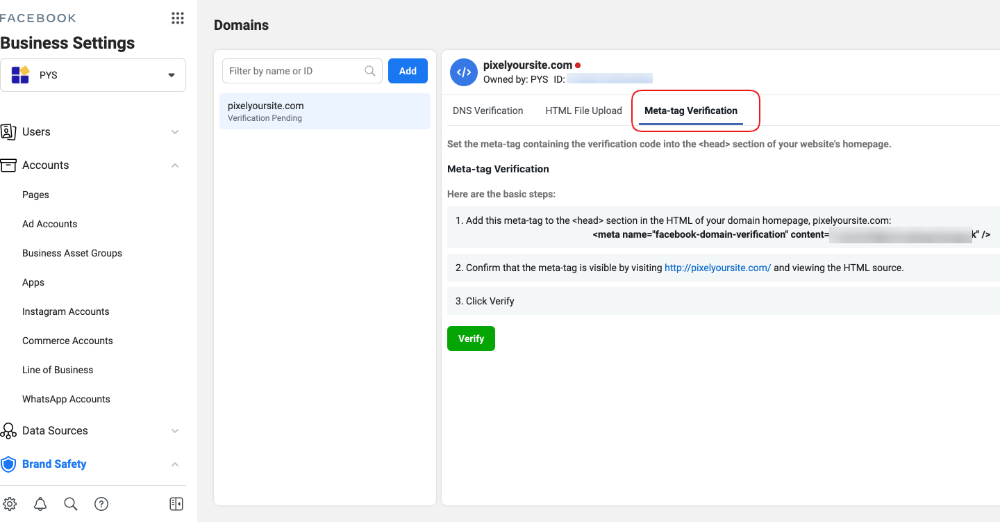Open the http://pixelyoursite.com/ link
1000x522 pixels.
click(717, 268)
